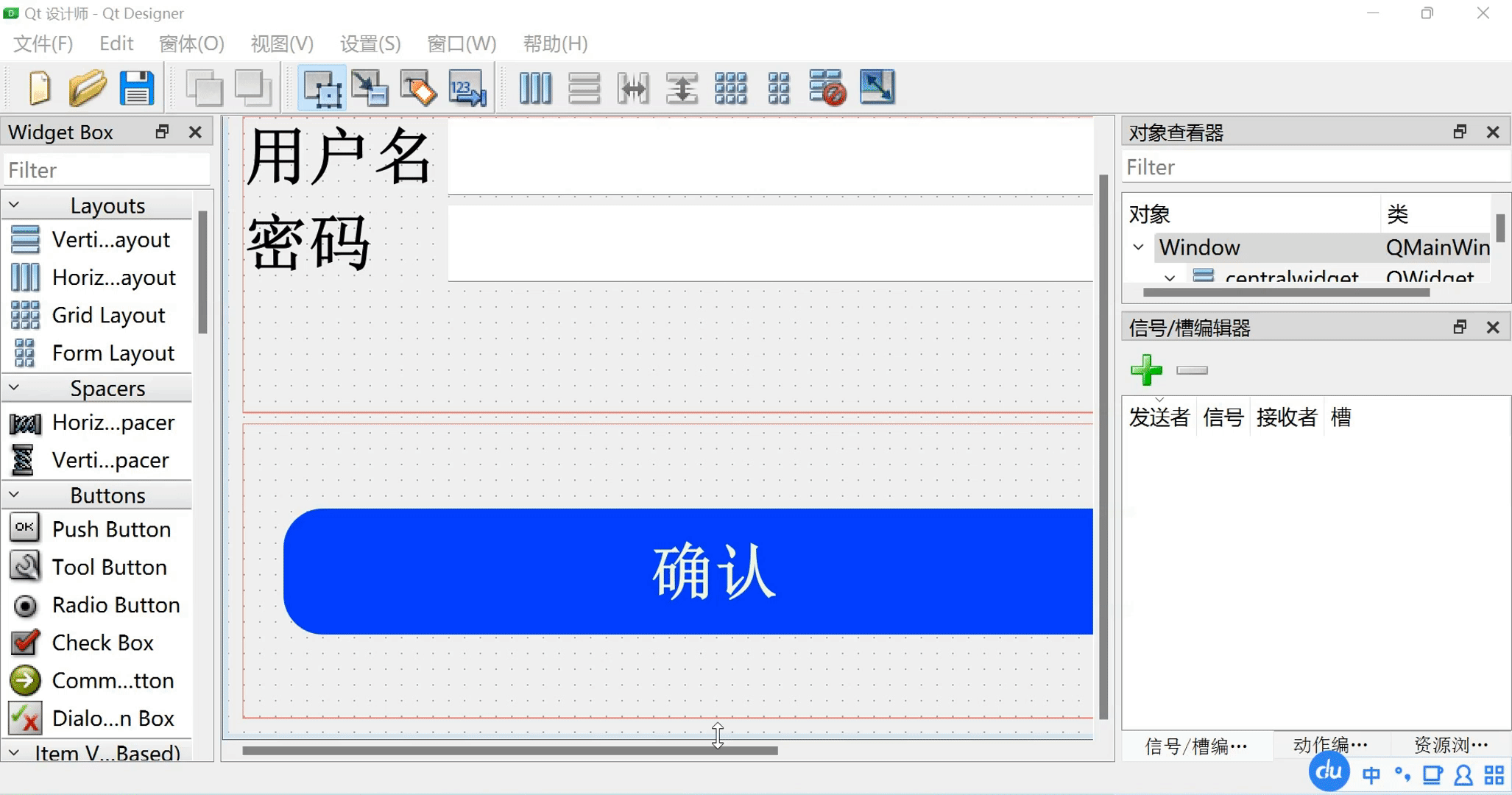Screen dimensions: 1512x795
Task: Apply Lay Out in a Grid icon
Action: point(730,88)
